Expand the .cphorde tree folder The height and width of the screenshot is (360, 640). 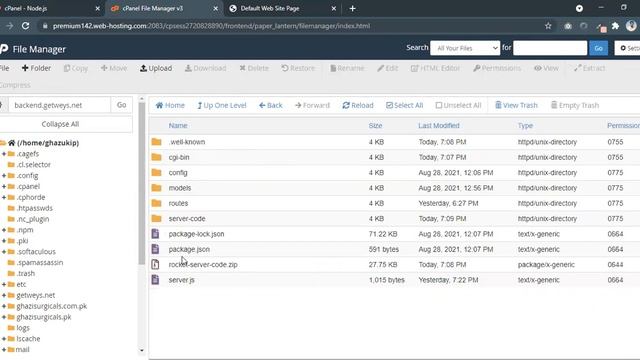(x=4, y=197)
